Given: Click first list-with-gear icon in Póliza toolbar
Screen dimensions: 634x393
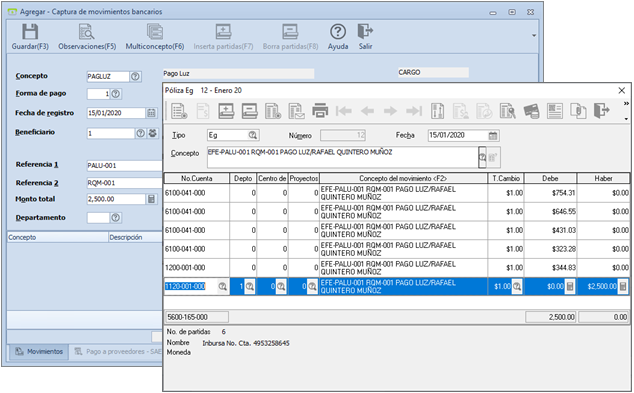Looking at the screenshot, I should pyautogui.click(x=179, y=111).
